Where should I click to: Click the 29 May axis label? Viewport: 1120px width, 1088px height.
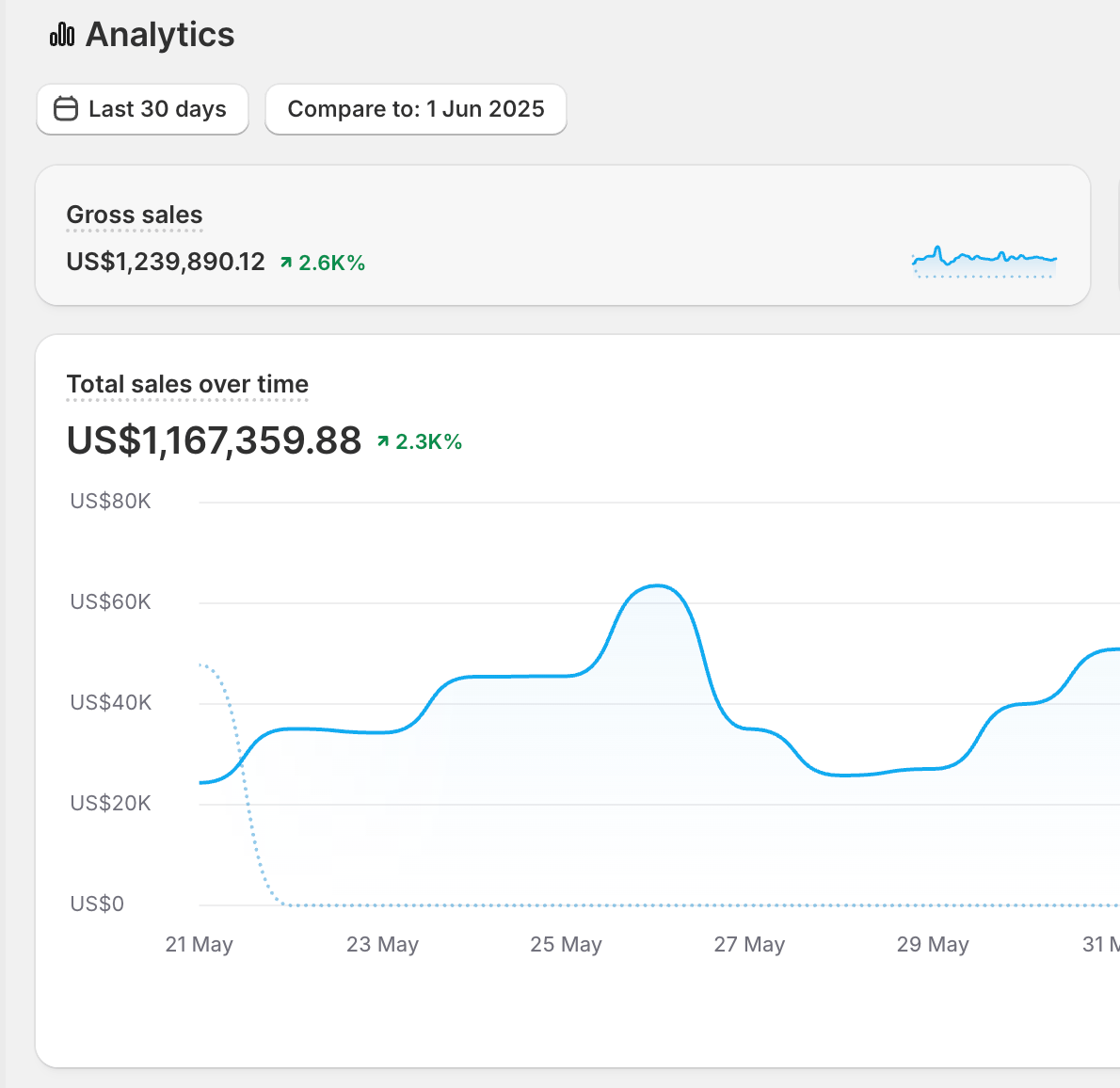click(x=933, y=944)
